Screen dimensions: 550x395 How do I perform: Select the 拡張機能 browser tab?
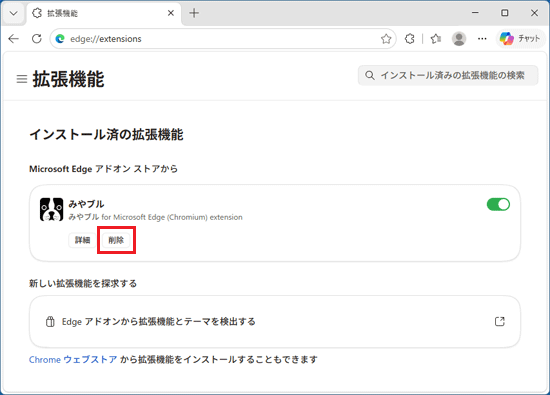[104, 13]
